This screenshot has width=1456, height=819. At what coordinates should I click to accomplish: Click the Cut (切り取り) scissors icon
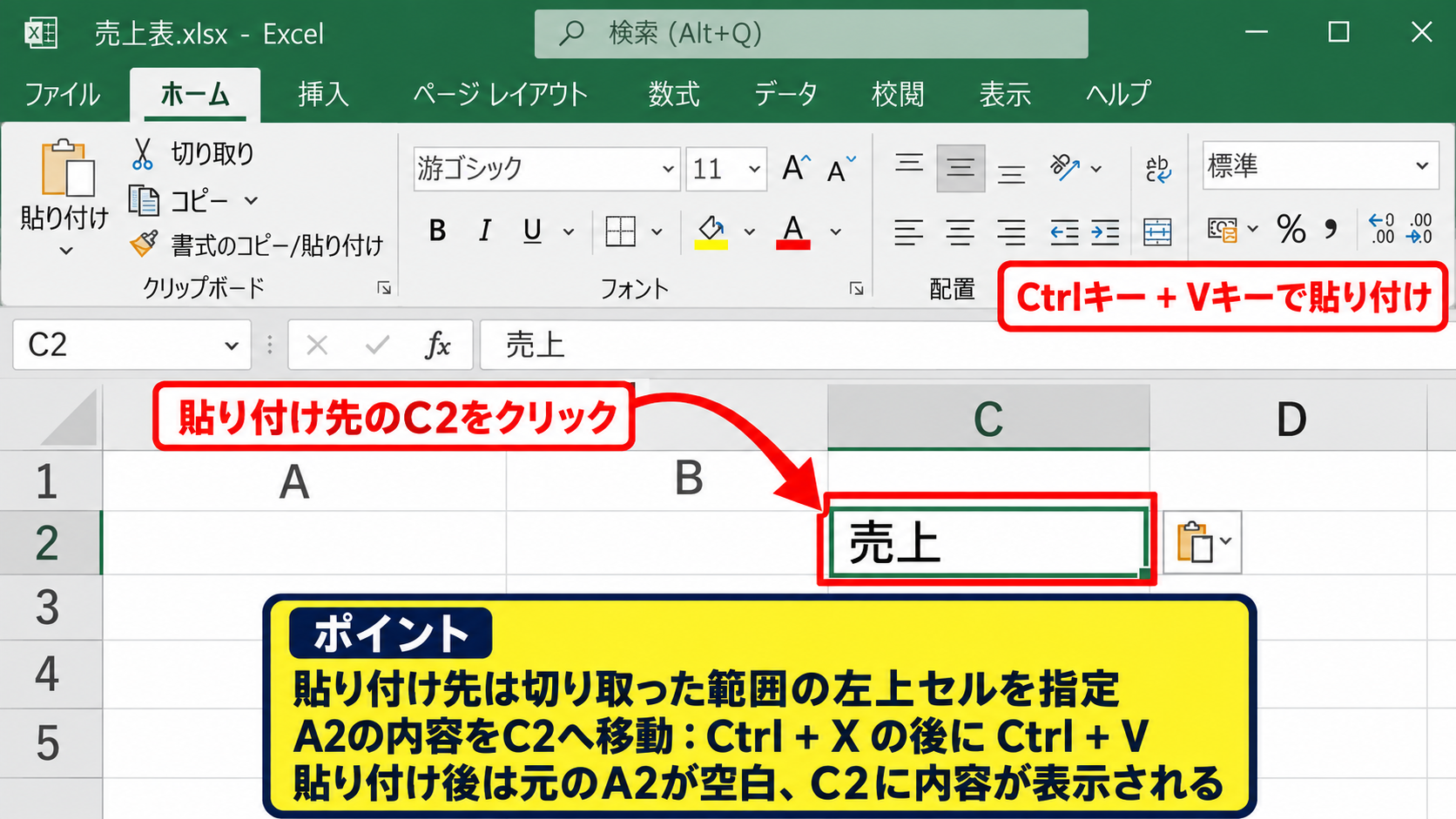(x=142, y=154)
